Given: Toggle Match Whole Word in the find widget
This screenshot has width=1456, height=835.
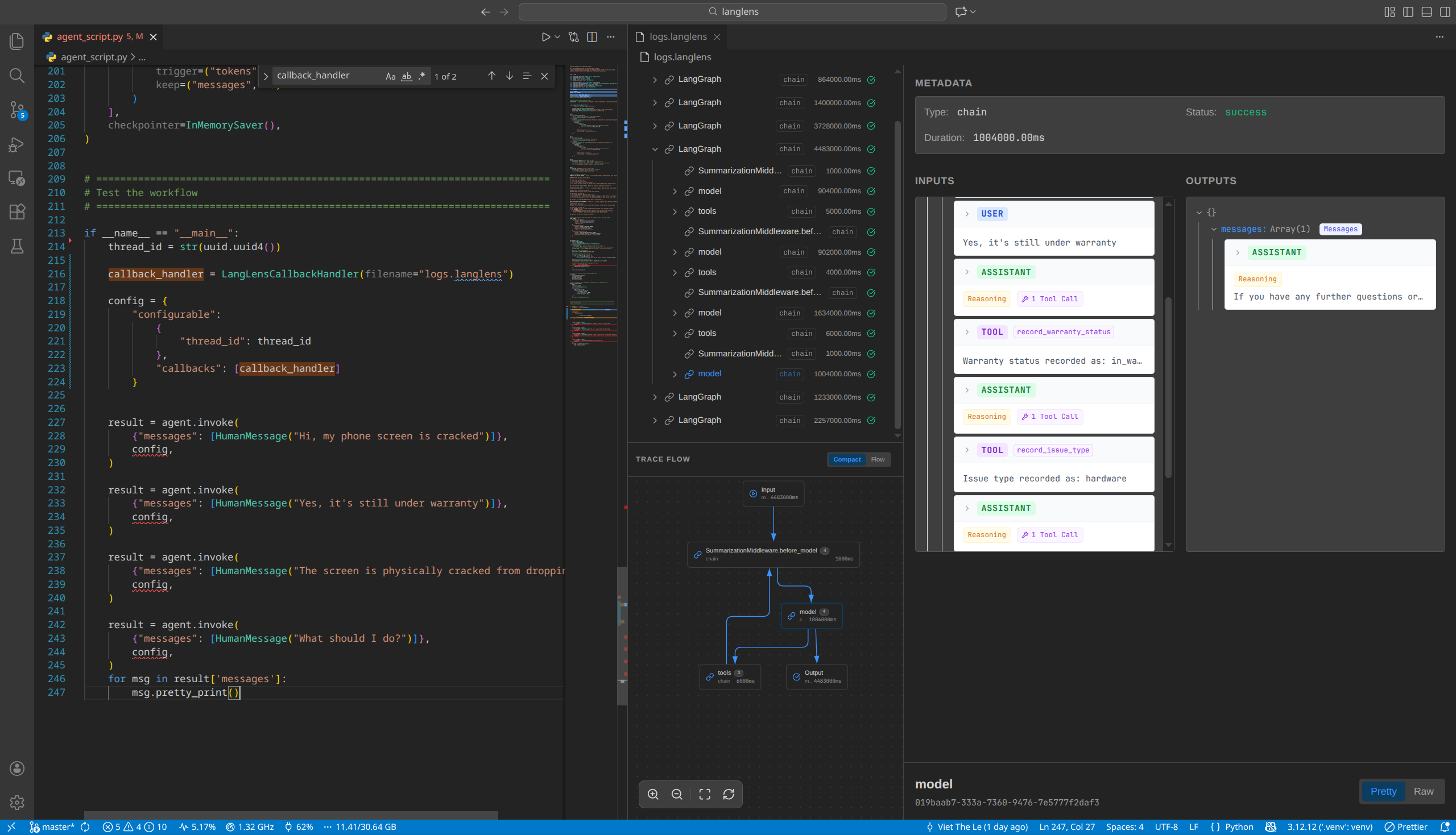Looking at the screenshot, I should (x=406, y=75).
